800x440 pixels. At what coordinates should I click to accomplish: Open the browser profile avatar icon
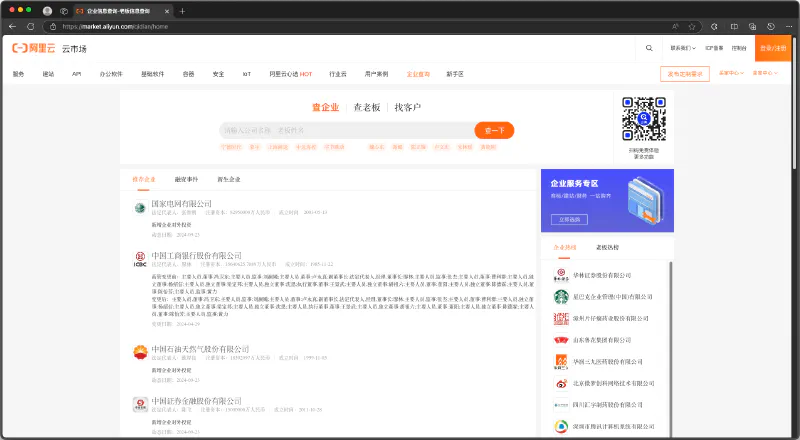[47, 11]
